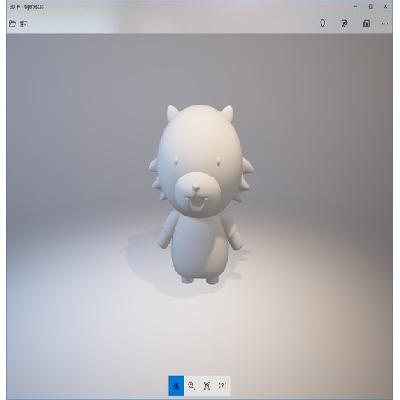Toggle the highlighted blue turntable button

point(176,386)
